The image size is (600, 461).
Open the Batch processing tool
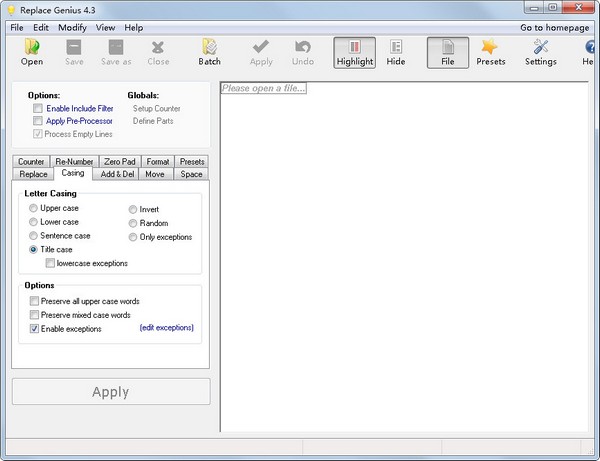point(209,52)
